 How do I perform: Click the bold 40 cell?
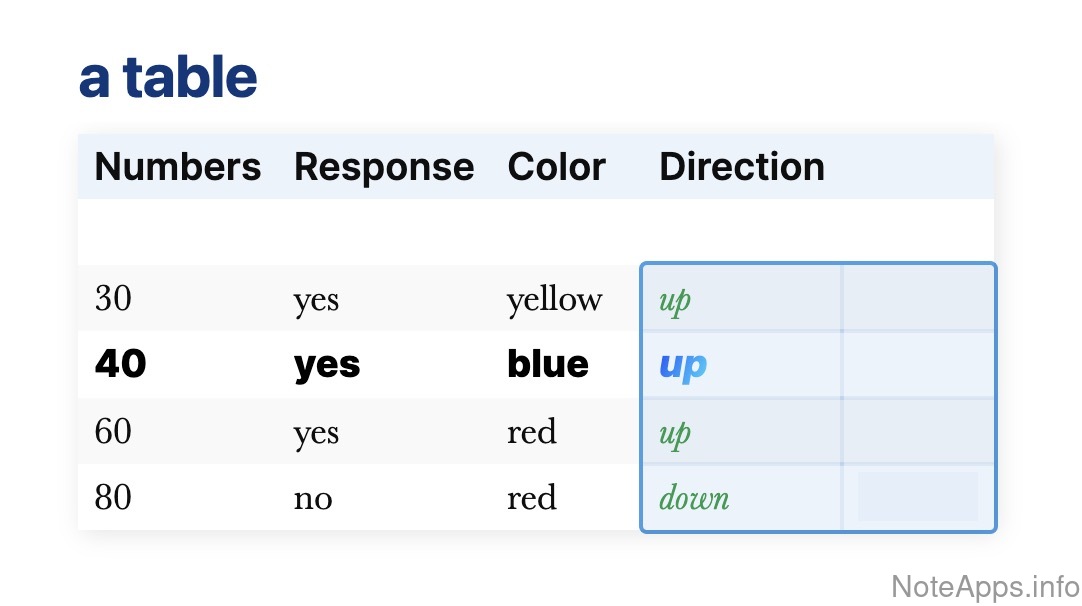click(120, 365)
